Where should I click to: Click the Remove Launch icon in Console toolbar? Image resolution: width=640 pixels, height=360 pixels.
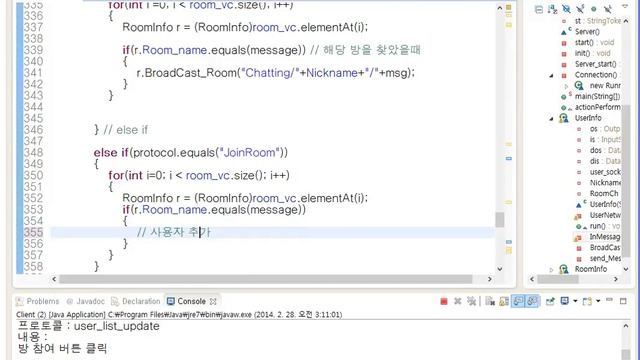pos(458,301)
